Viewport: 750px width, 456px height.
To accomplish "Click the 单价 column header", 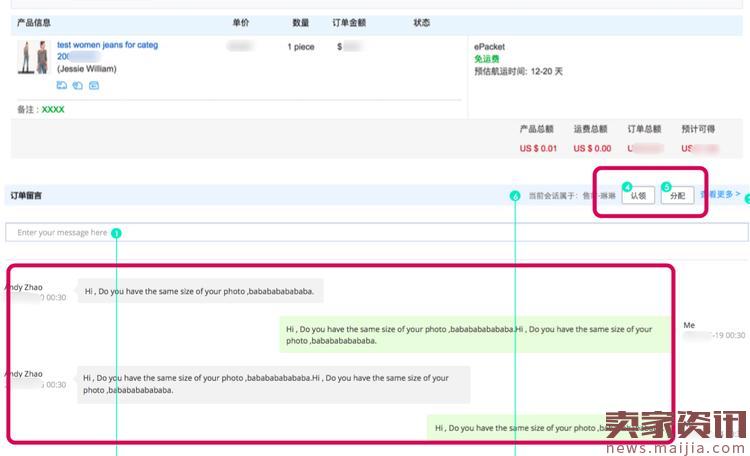I will (x=241, y=22).
